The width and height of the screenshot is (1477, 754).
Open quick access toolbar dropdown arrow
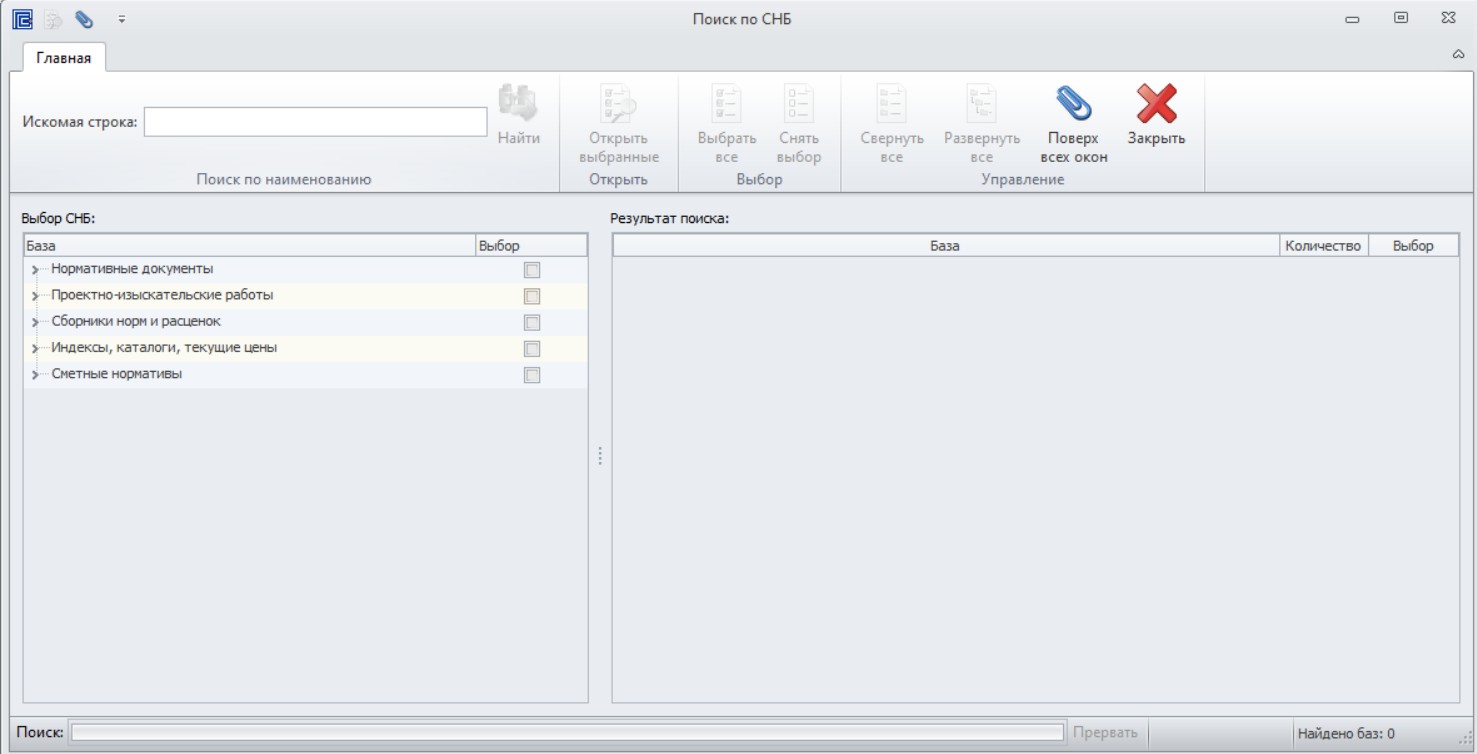(122, 19)
